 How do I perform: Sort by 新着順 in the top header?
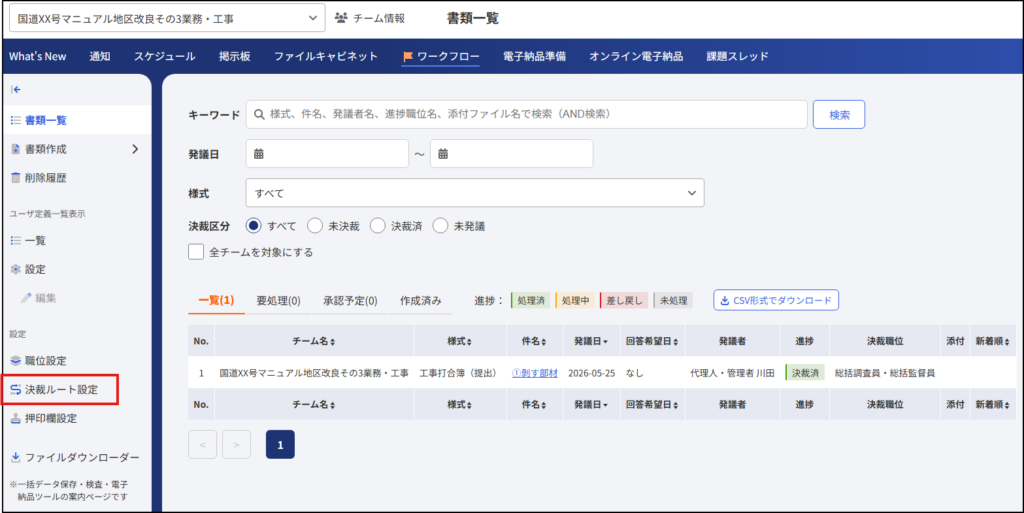coord(993,341)
